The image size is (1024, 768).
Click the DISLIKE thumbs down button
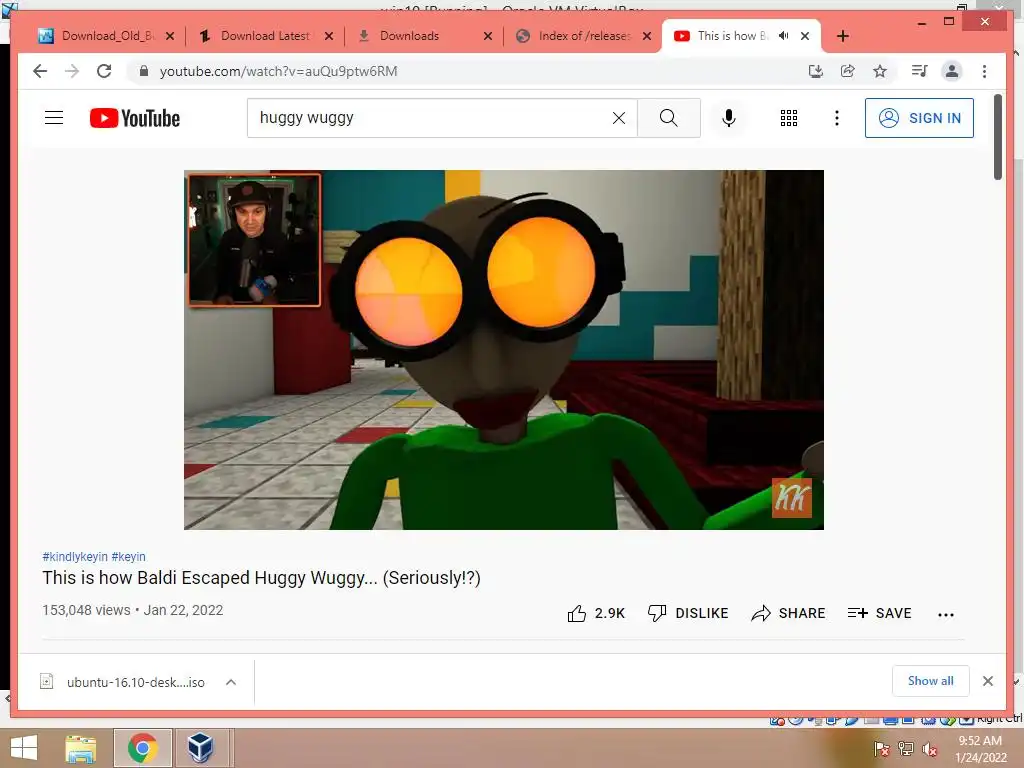click(688, 613)
